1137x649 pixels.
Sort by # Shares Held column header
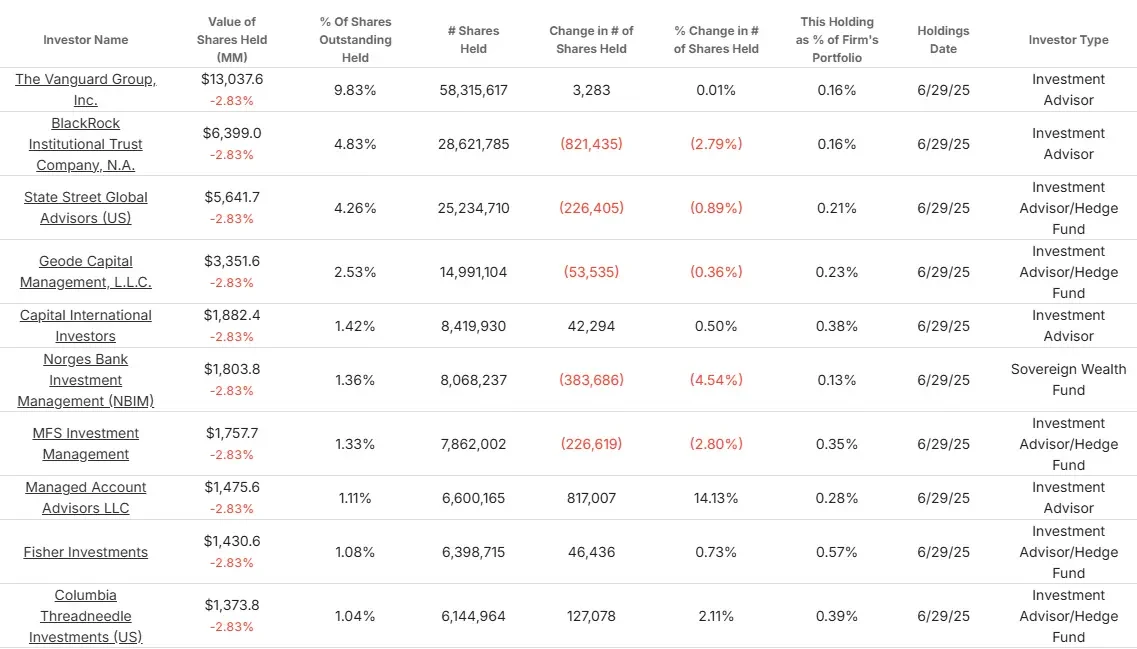474,40
